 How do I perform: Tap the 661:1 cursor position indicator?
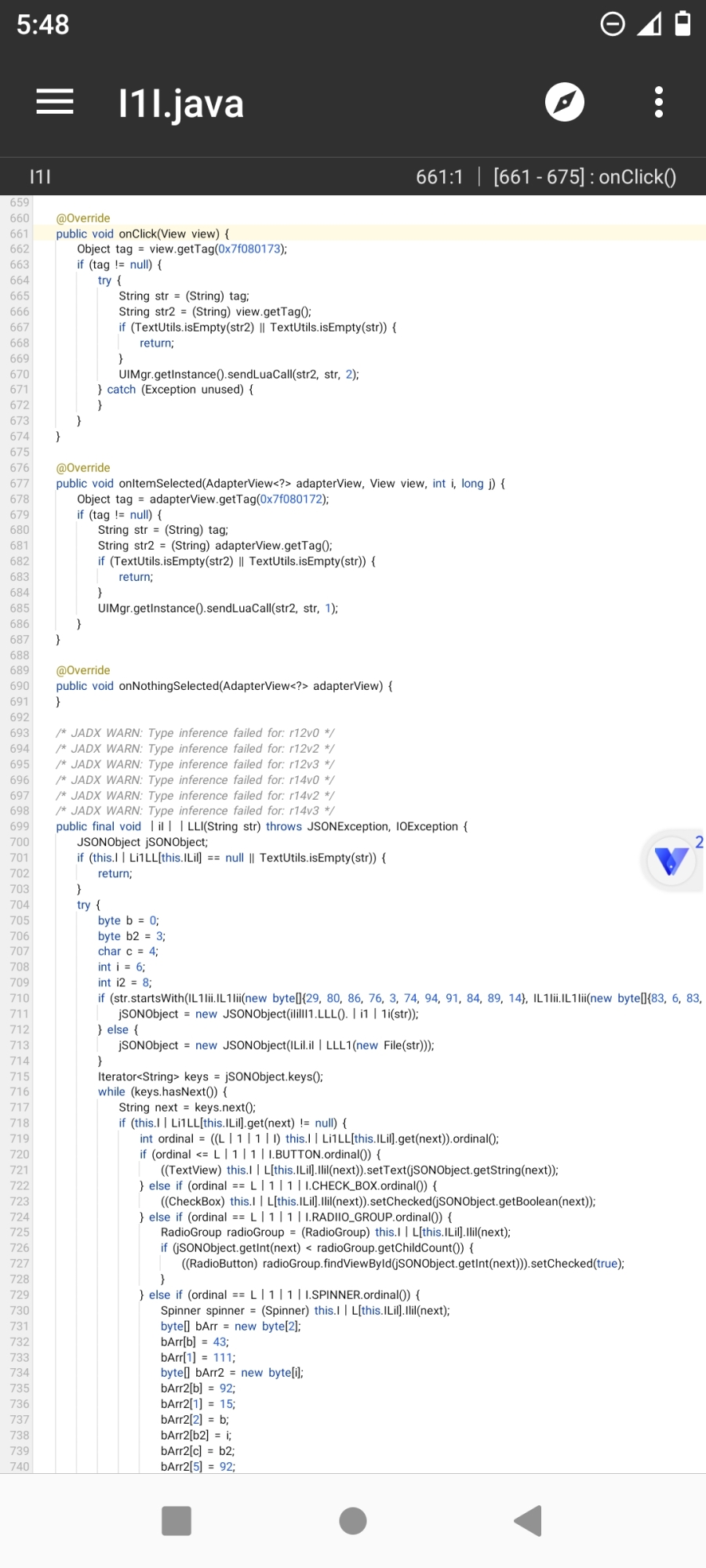[x=439, y=176]
